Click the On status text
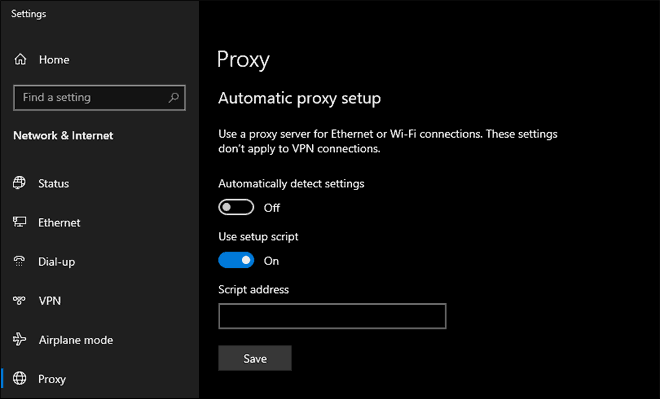This screenshot has height=399, width=660. (271, 261)
